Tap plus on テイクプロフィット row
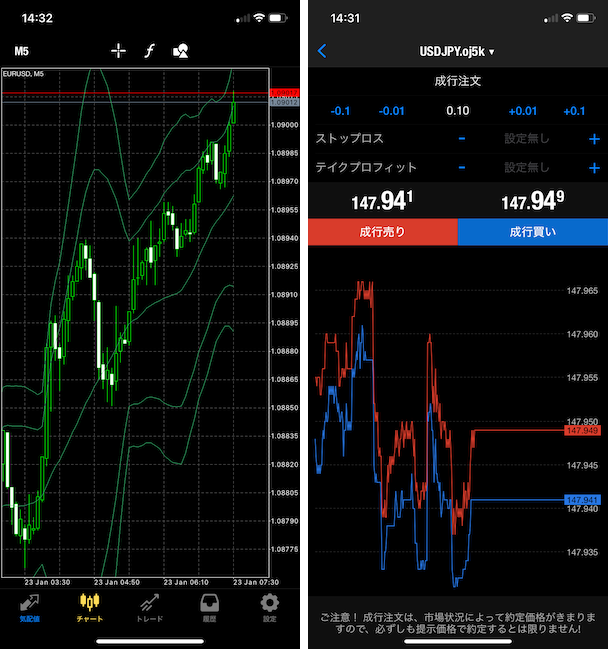The image size is (608, 649). tap(594, 168)
